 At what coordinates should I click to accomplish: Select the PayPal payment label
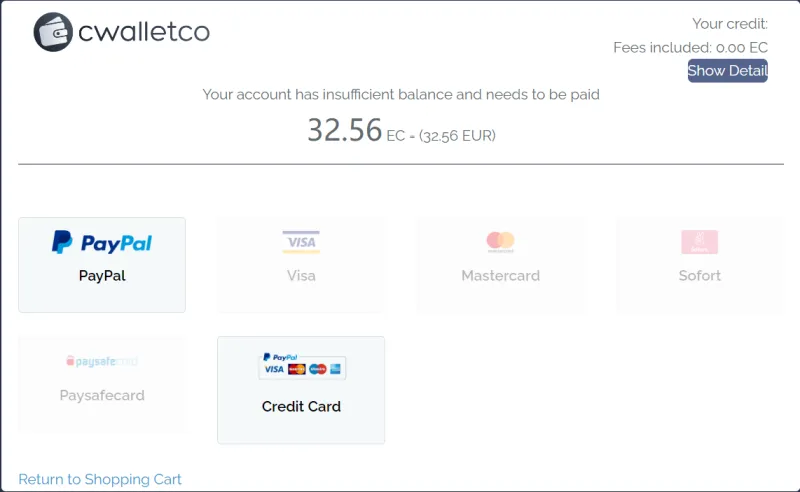[x=102, y=275]
